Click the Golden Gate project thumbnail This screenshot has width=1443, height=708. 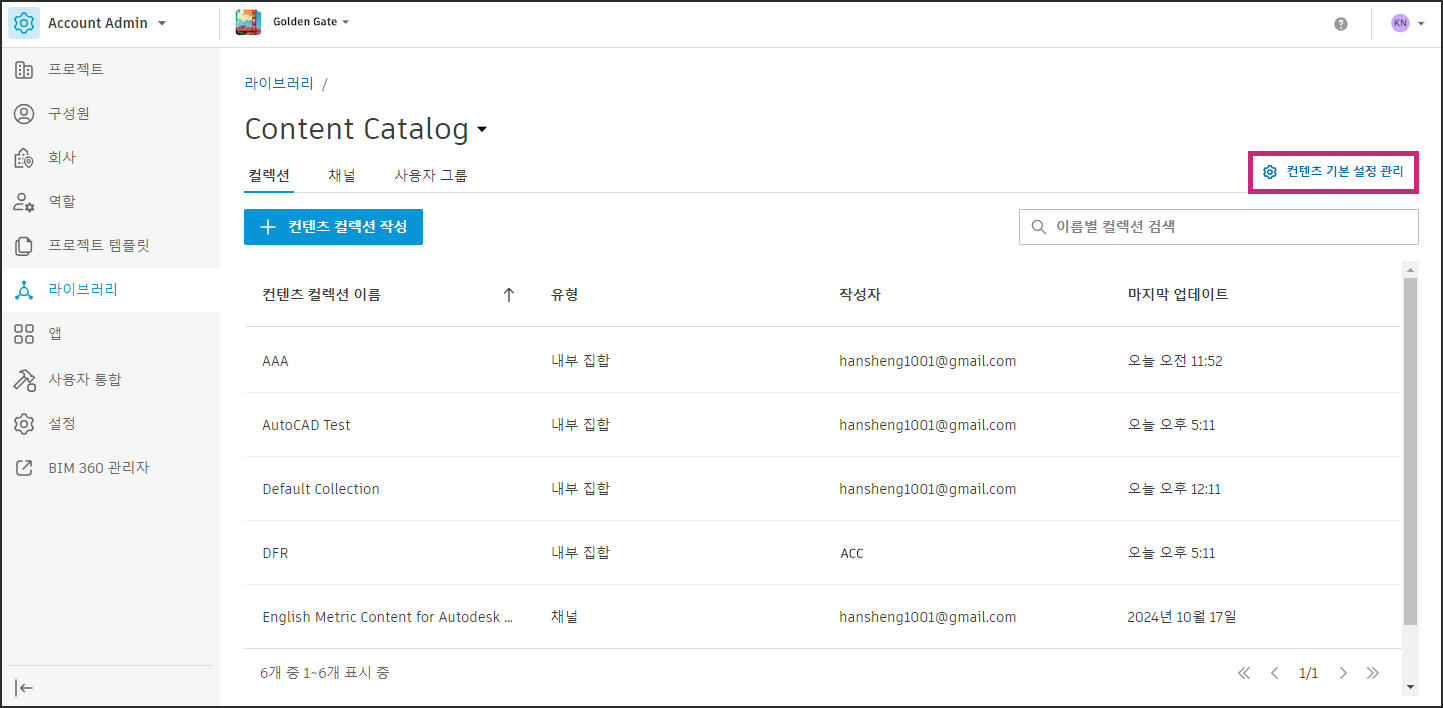pos(248,23)
